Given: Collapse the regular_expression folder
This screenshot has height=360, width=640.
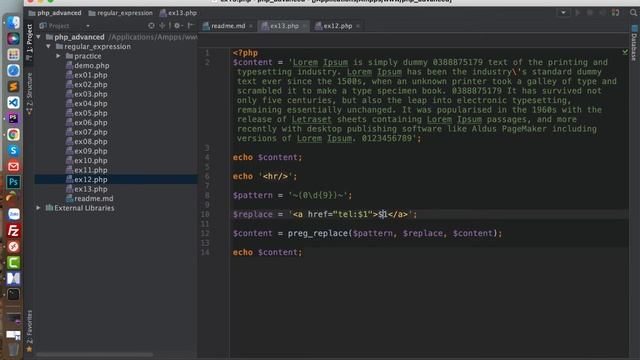Looking at the screenshot, I should (49, 47).
